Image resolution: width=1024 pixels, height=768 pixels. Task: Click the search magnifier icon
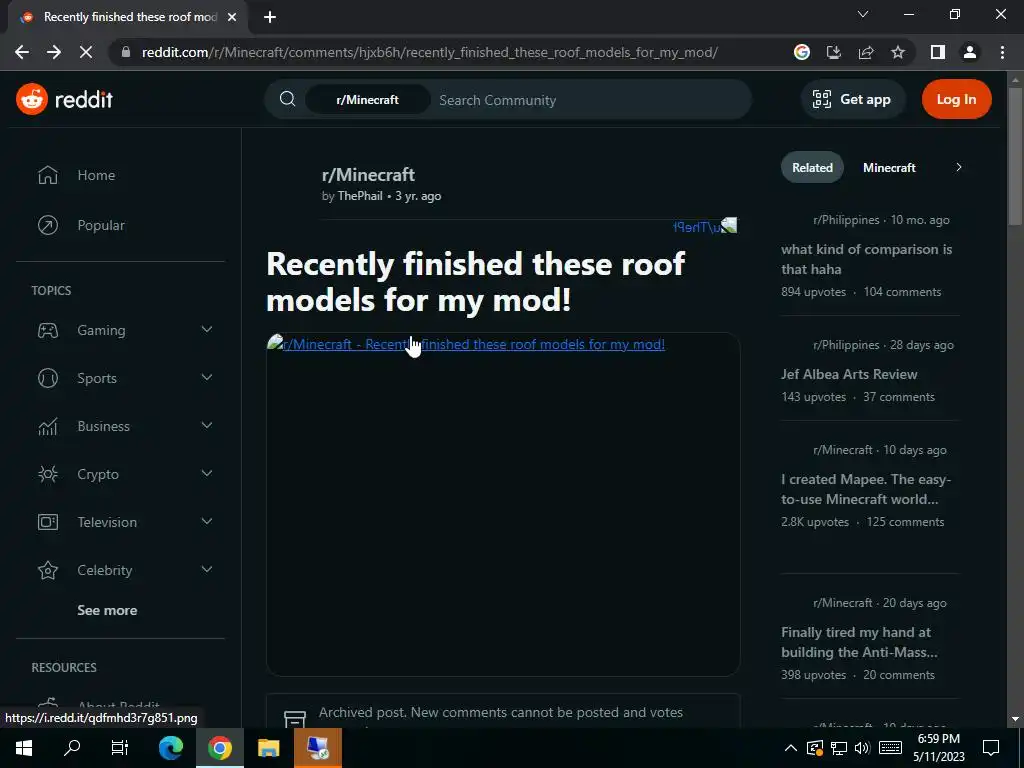(x=287, y=99)
